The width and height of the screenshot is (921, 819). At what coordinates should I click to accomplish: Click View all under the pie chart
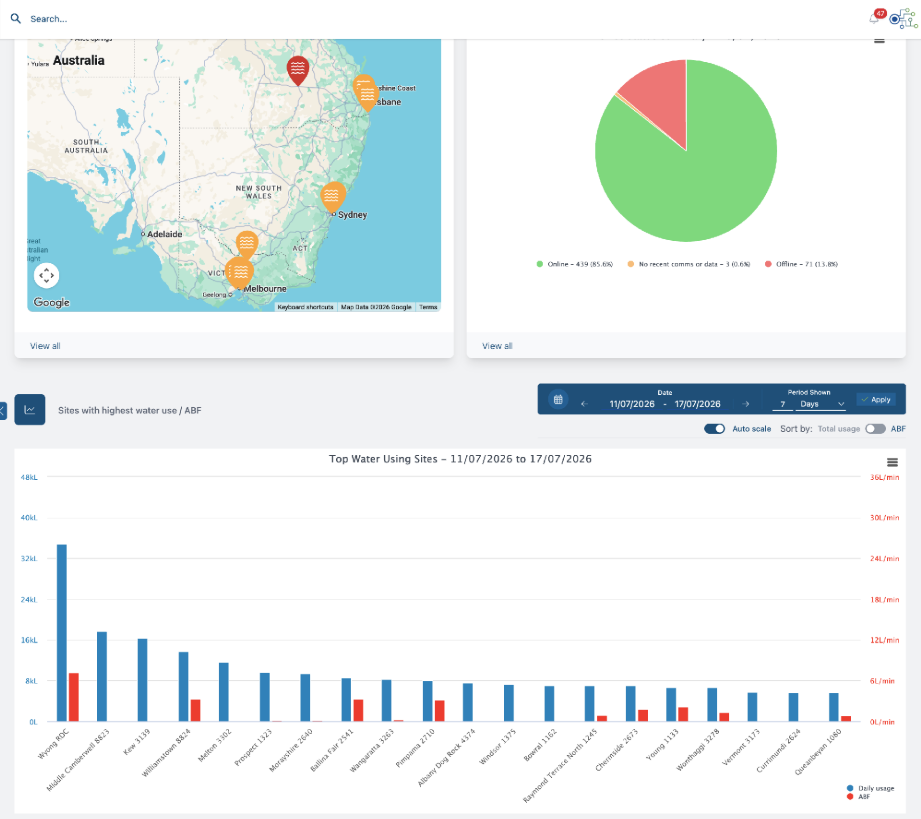(497, 346)
